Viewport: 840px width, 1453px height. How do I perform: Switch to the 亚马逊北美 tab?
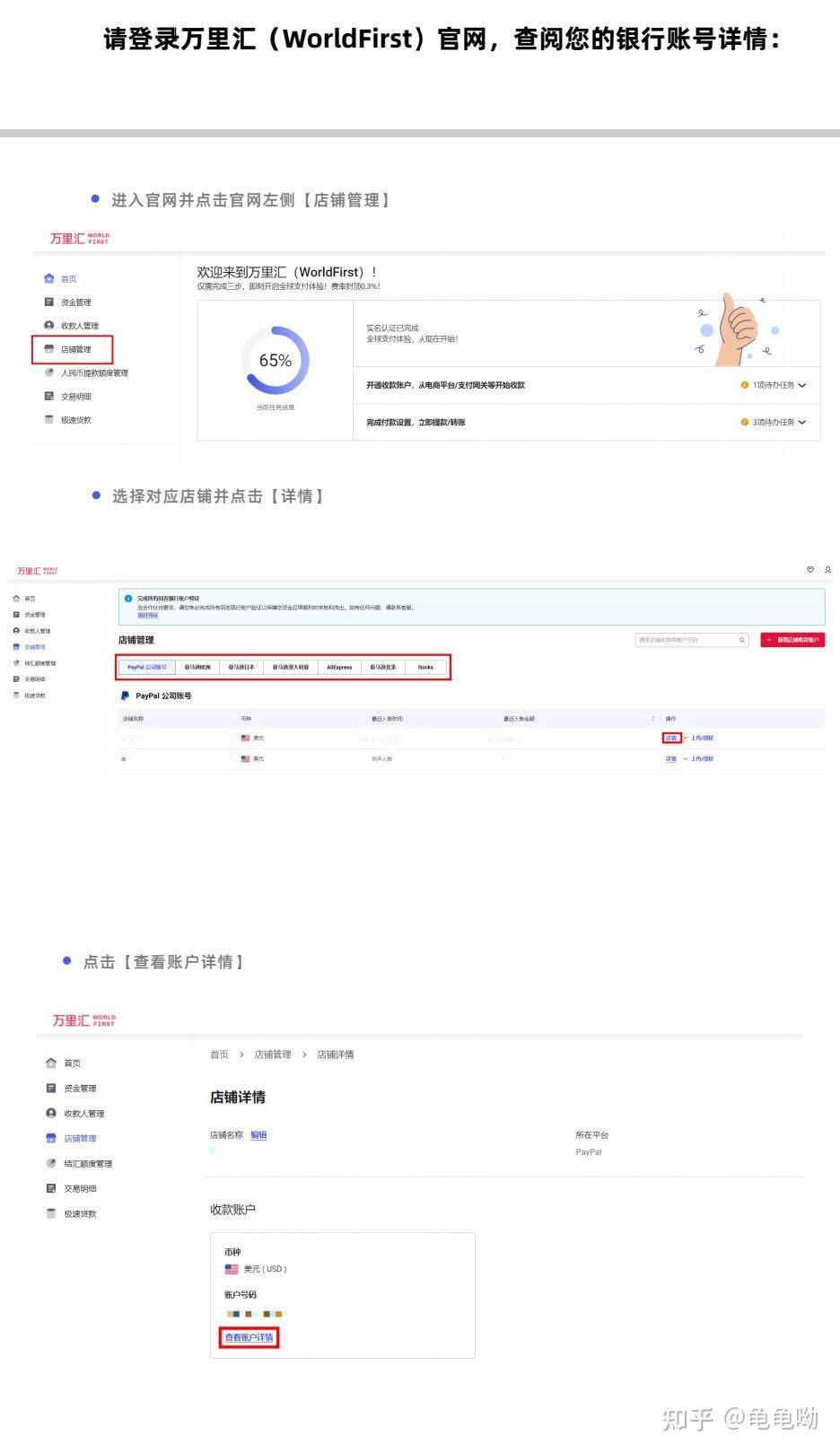tap(383, 668)
